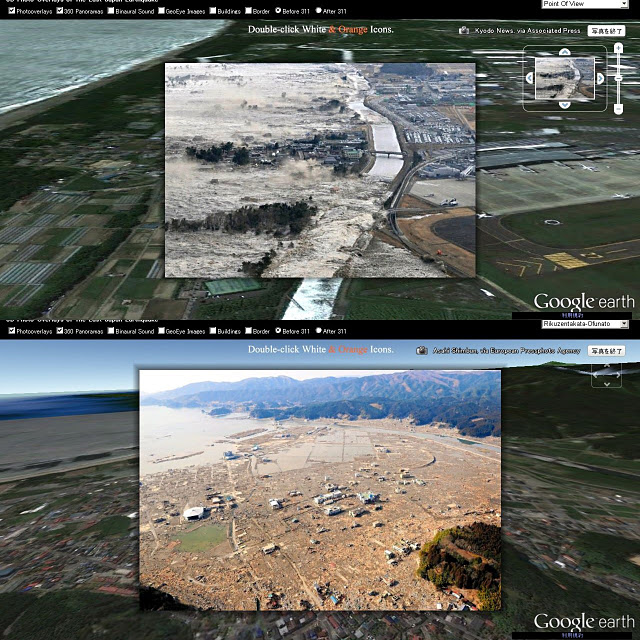Uncheck 360 Panoramas in the Asahi Shimbun view
This screenshot has height=640, width=640.
(60, 331)
